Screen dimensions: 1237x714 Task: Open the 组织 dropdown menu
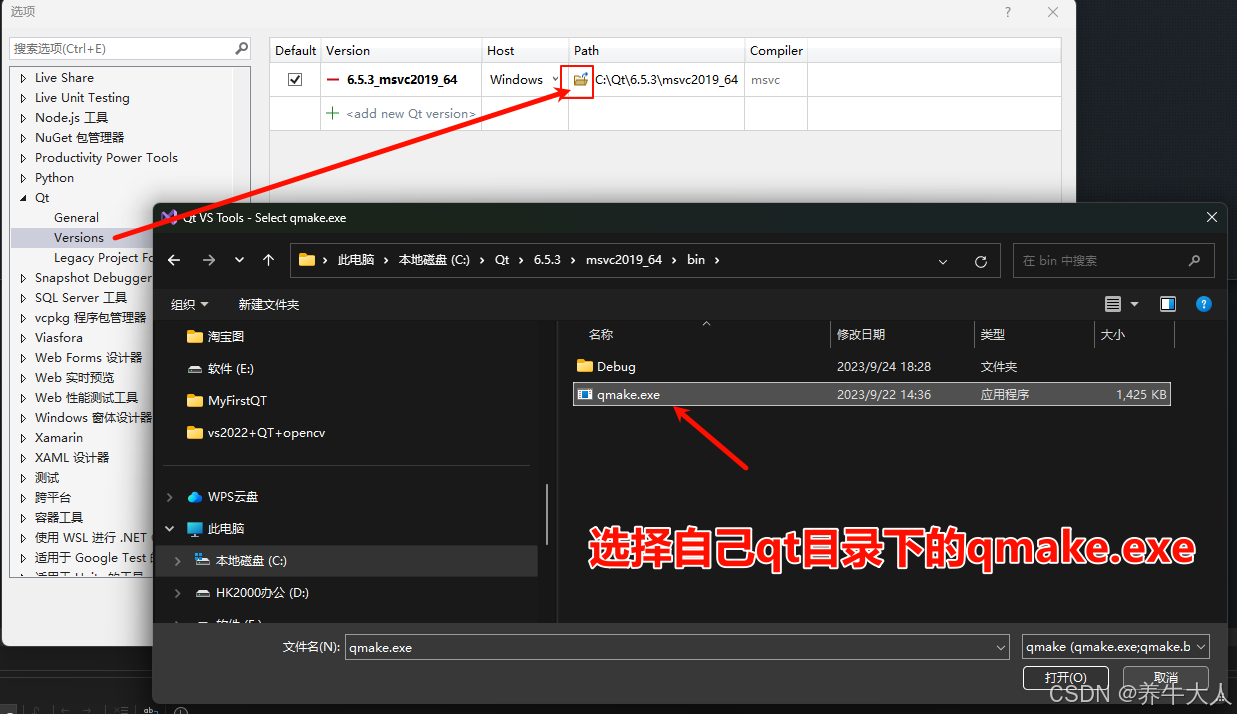point(190,304)
